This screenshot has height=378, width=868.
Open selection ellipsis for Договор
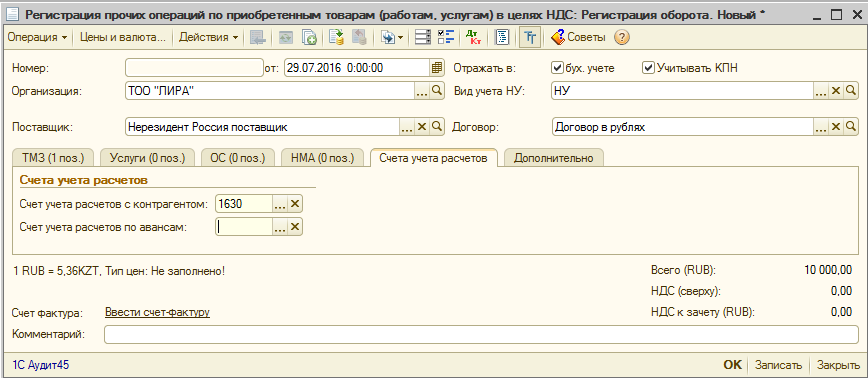(820, 127)
